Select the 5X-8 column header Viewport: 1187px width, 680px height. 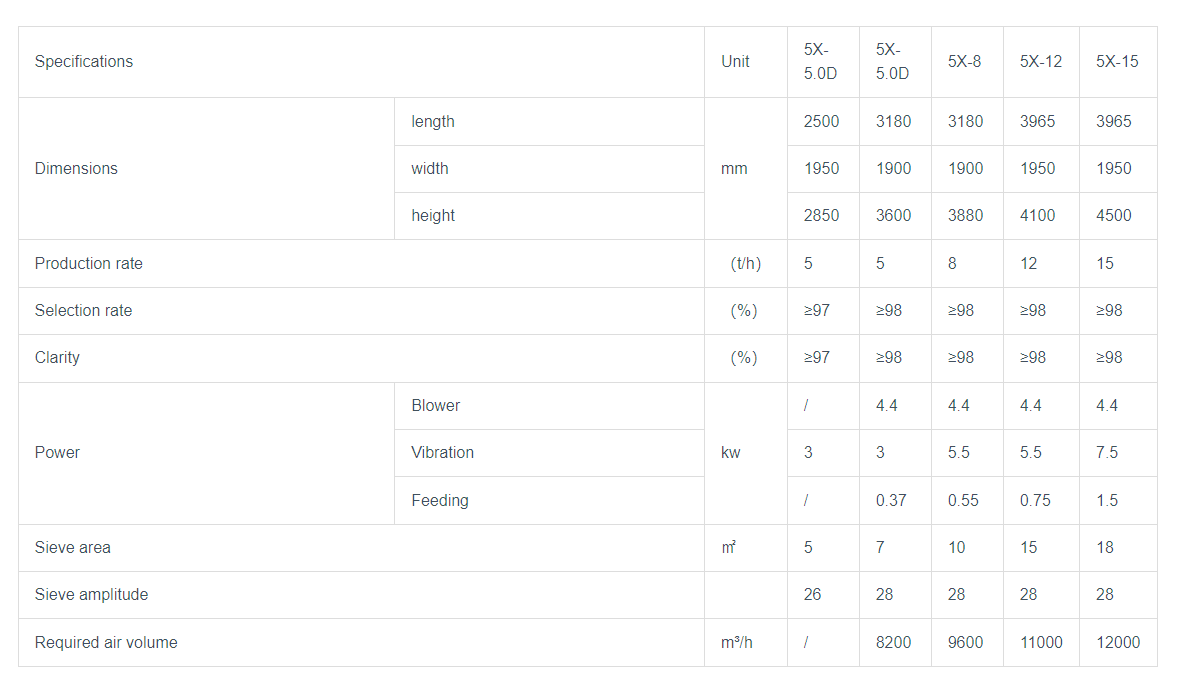965,62
